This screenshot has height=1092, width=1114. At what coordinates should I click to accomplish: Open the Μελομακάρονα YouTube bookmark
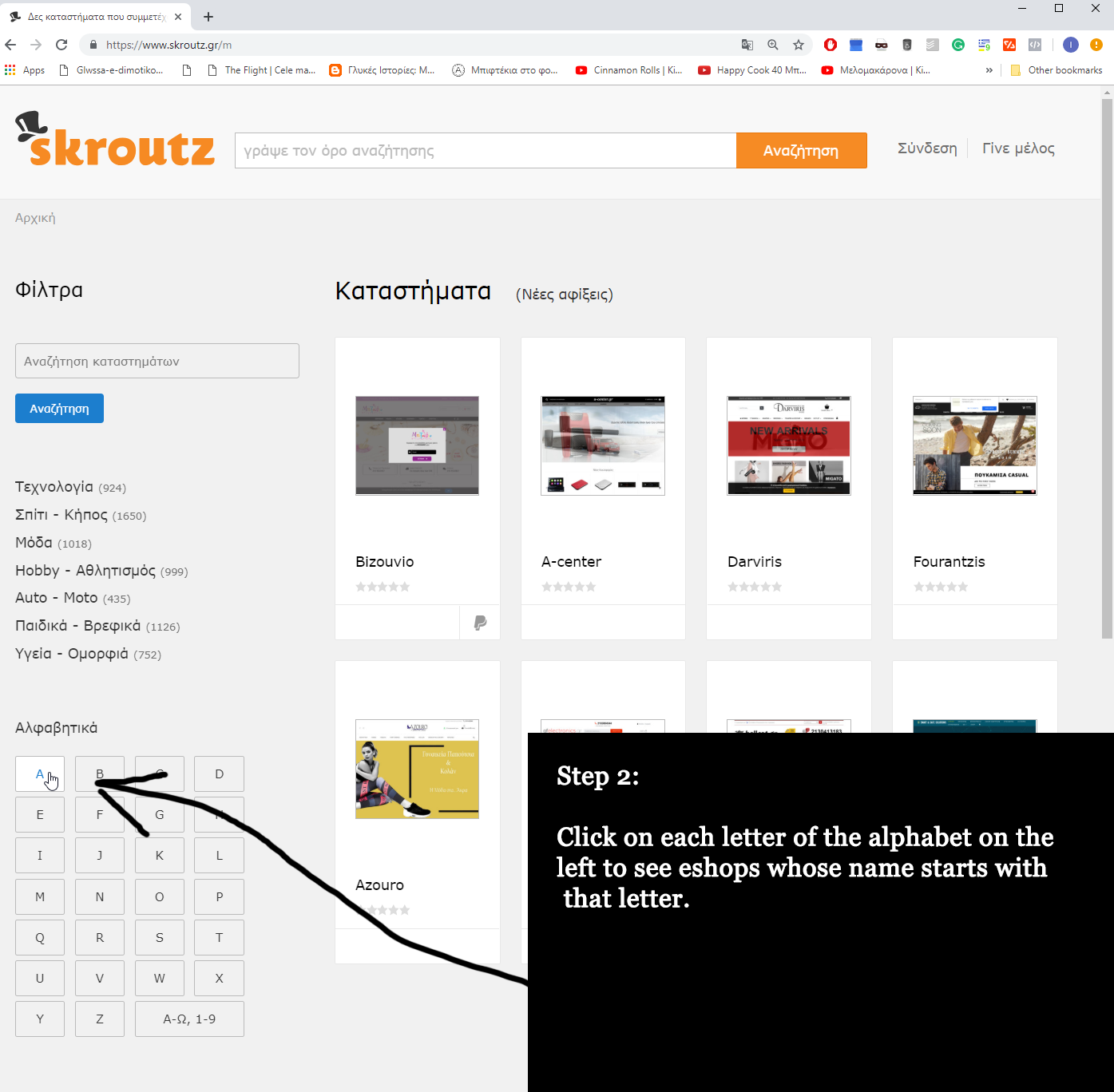click(876, 70)
